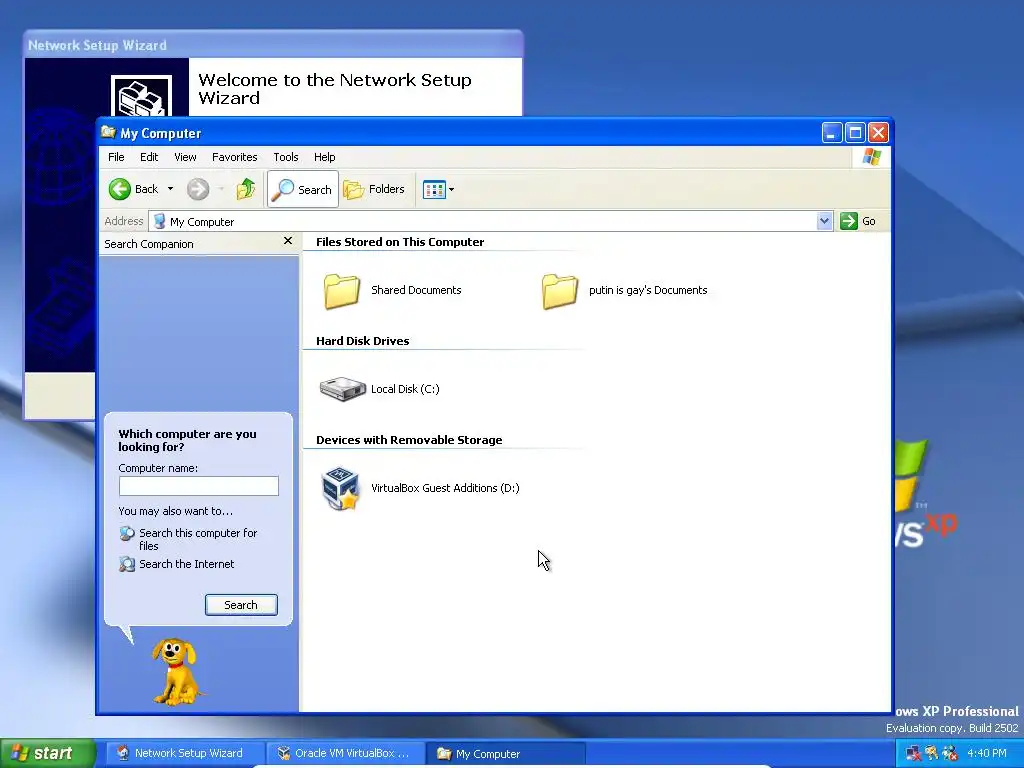
Task: Expand the Views dropdown arrow
Action: [451, 189]
